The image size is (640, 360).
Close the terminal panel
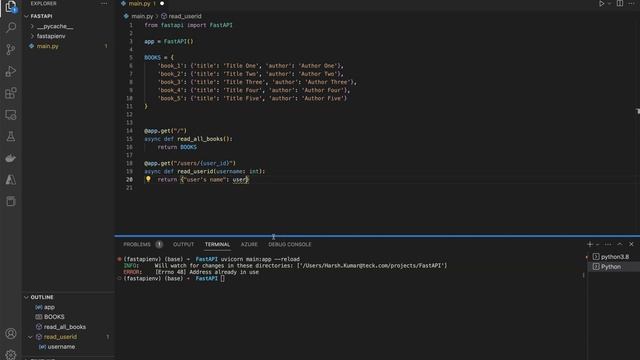[x=631, y=244]
